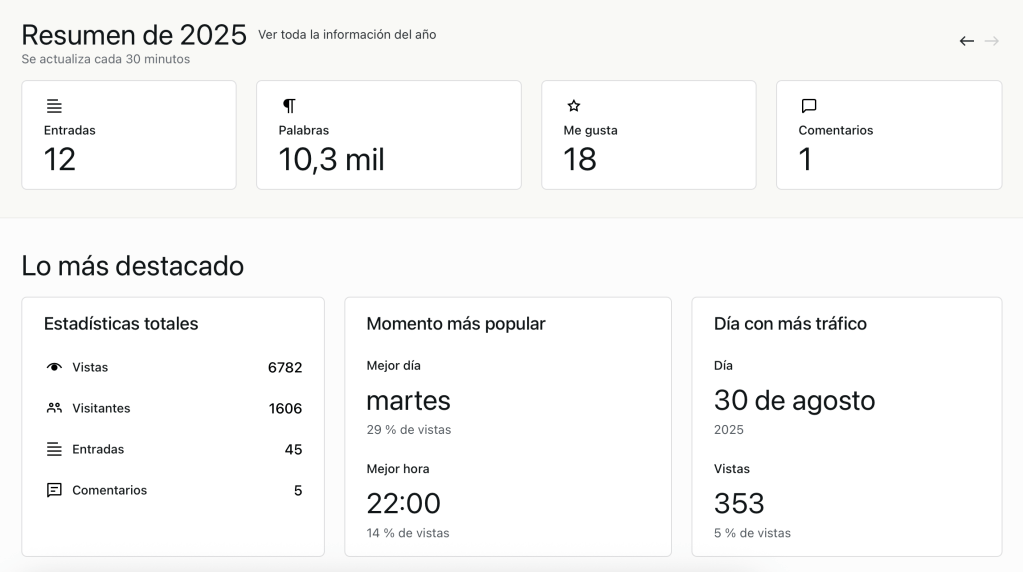Go to previous year with left arrow
1023x572 pixels.
966,41
